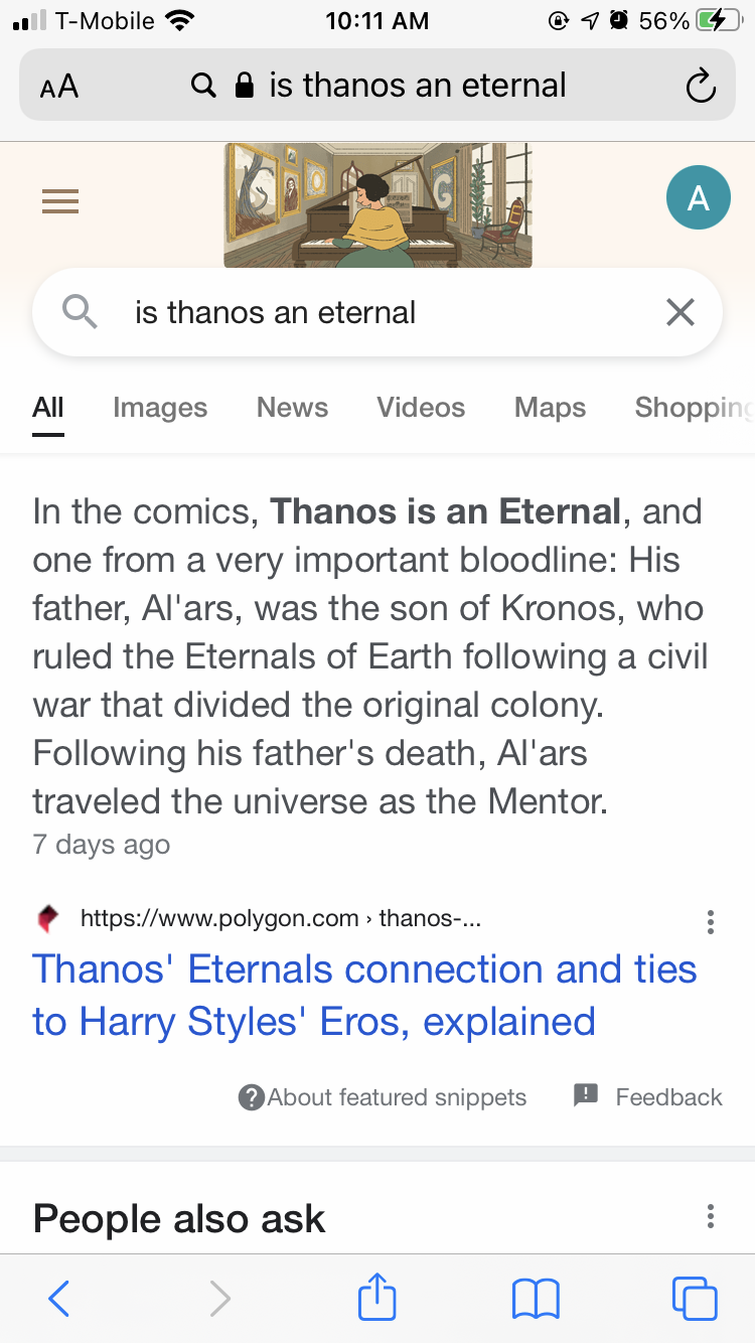The height and width of the screenshot is (1343, 755).
Task: Show all open tabs in Safari
Action: (x=695, y=1298)
